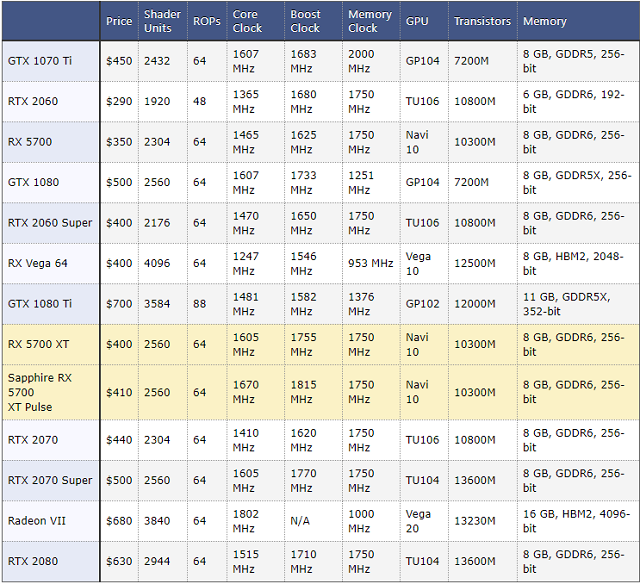Select the Memory Clock header
This screenshot has width=640, height=584.
370,21
